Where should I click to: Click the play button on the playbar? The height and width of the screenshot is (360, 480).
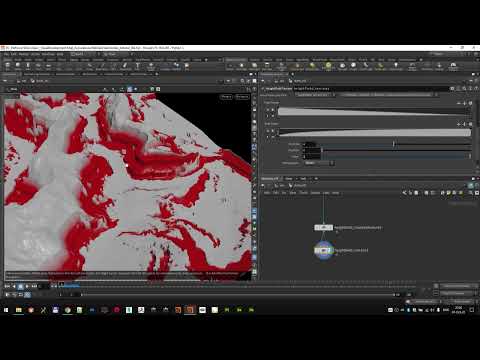(x=27, y=286)
